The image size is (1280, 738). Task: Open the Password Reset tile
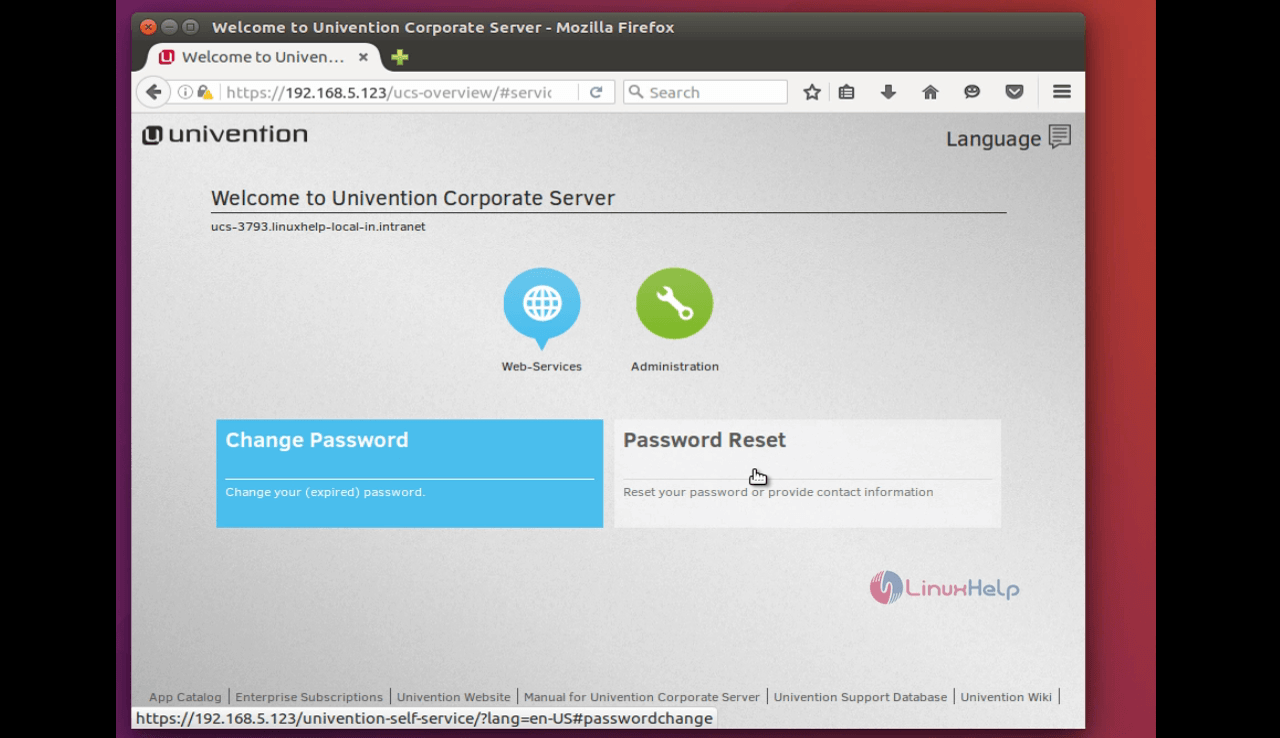pos(808,473)
